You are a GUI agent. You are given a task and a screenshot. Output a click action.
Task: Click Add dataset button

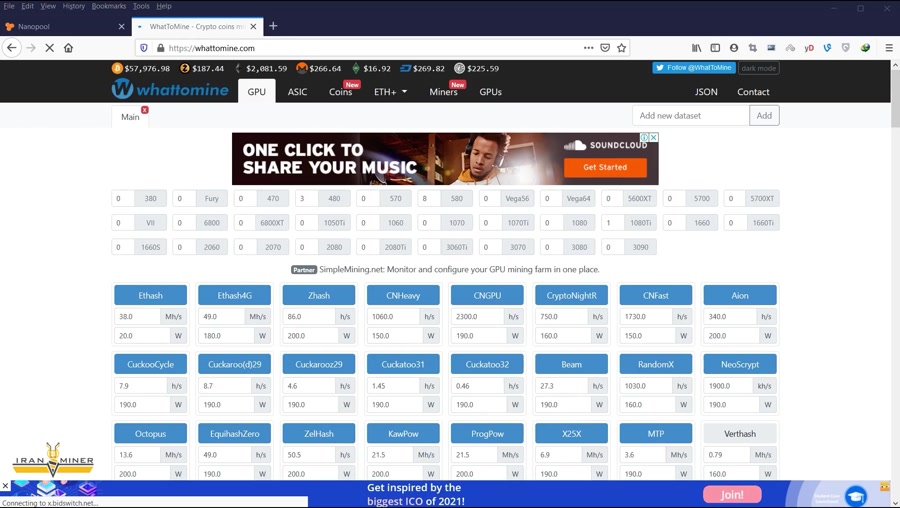(x=764, y=115)
